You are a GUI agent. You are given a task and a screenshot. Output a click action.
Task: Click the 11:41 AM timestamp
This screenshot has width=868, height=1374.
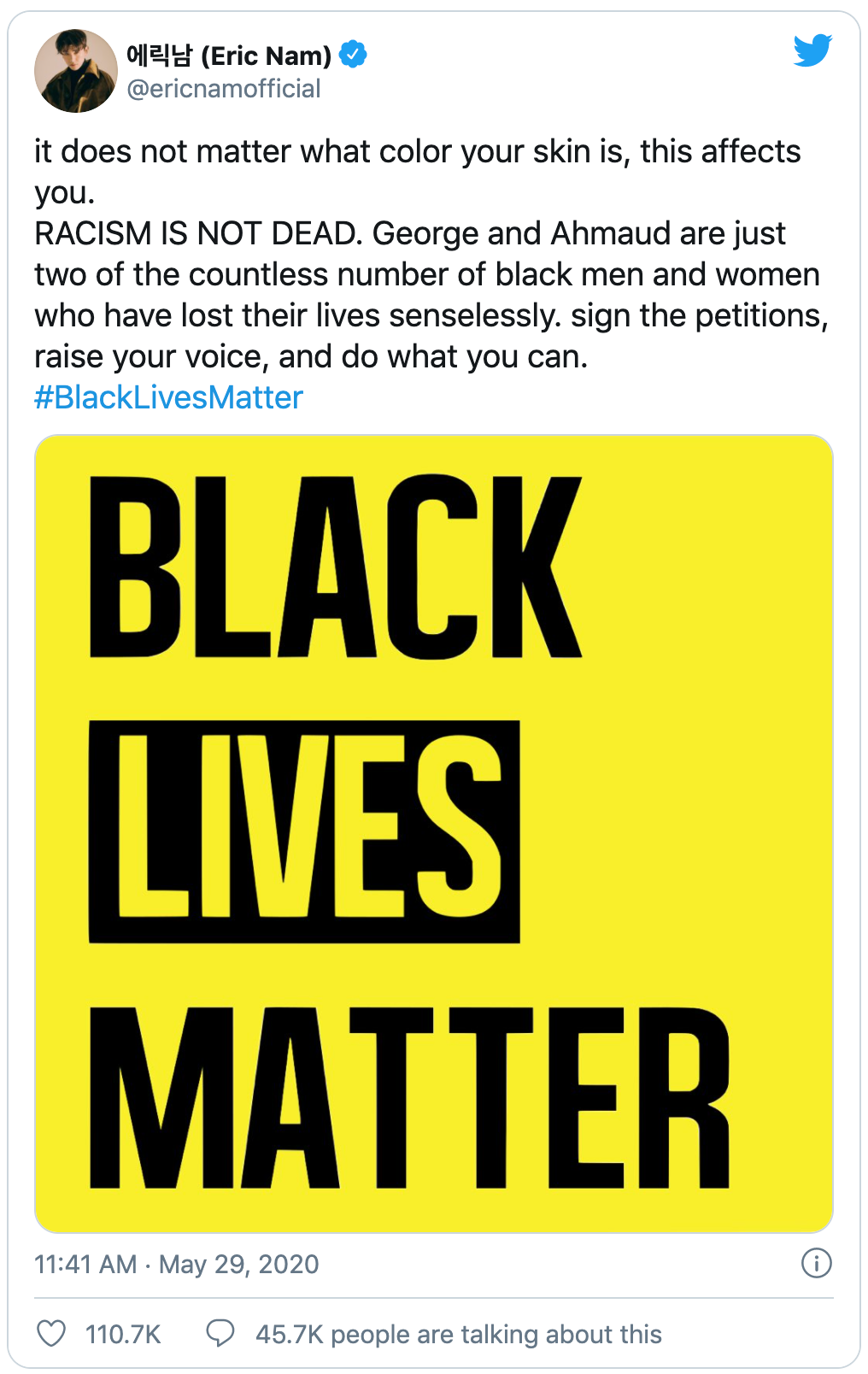pos(85,1264)
